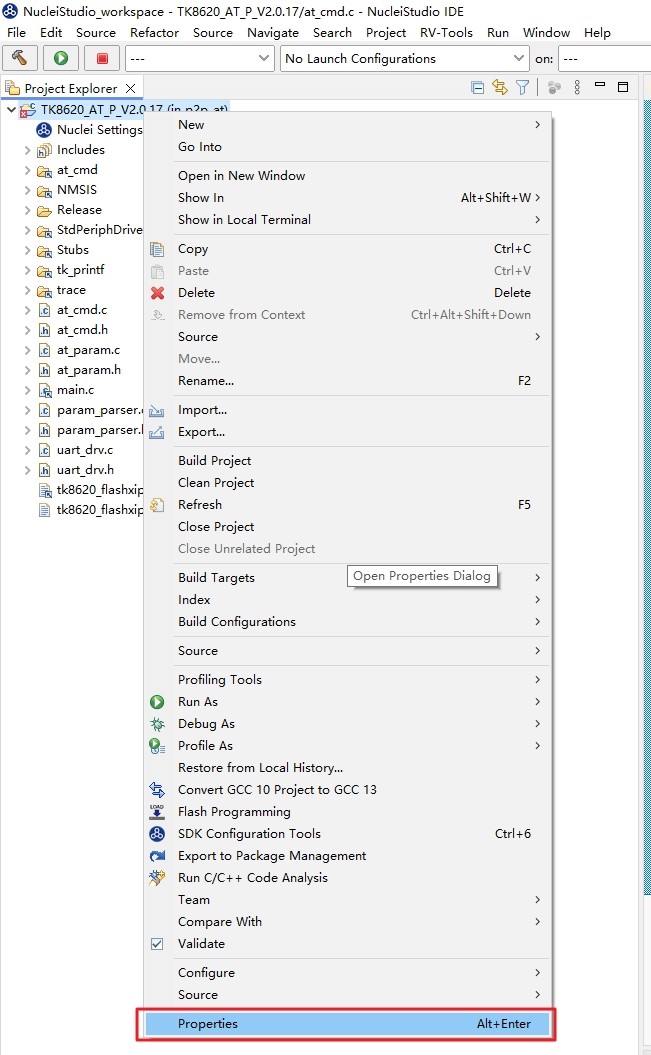Image resolution: width=651 pixels, height=1055 pixels.
Task: Open Project Explorer view menu dots
Action: pos(577,87)
